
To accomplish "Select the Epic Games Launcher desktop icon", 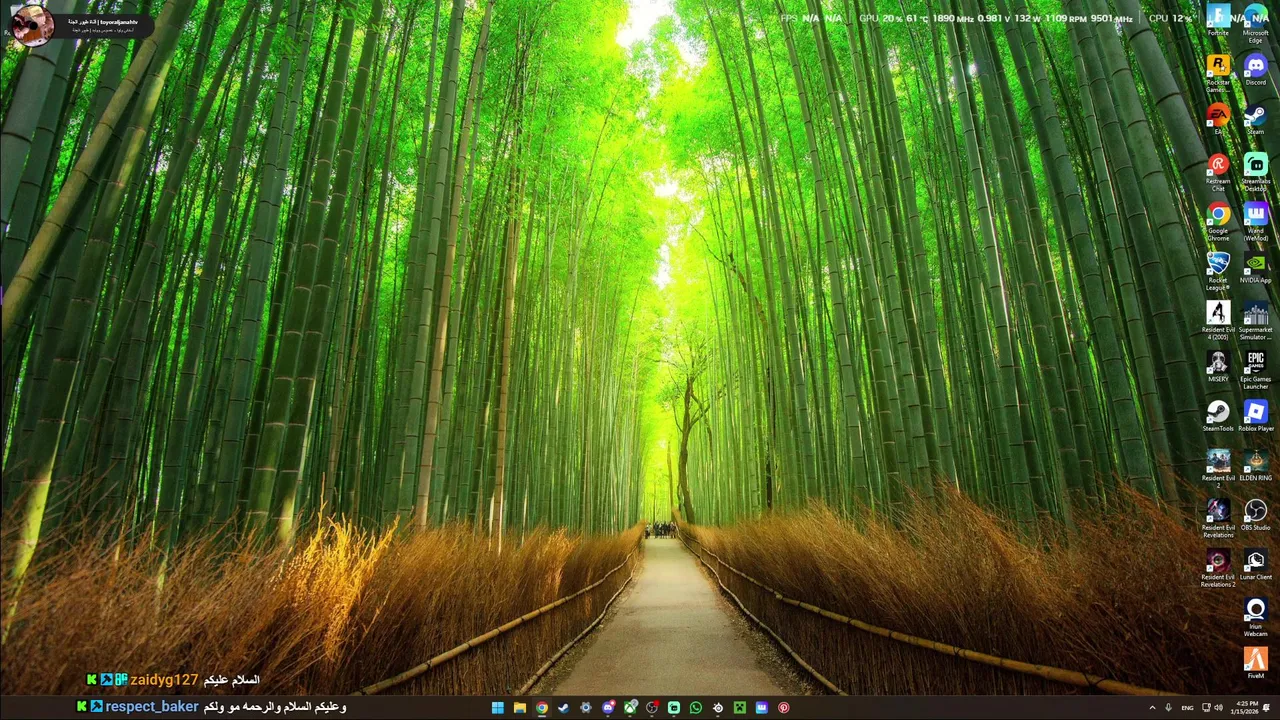I will (1255, 369).
